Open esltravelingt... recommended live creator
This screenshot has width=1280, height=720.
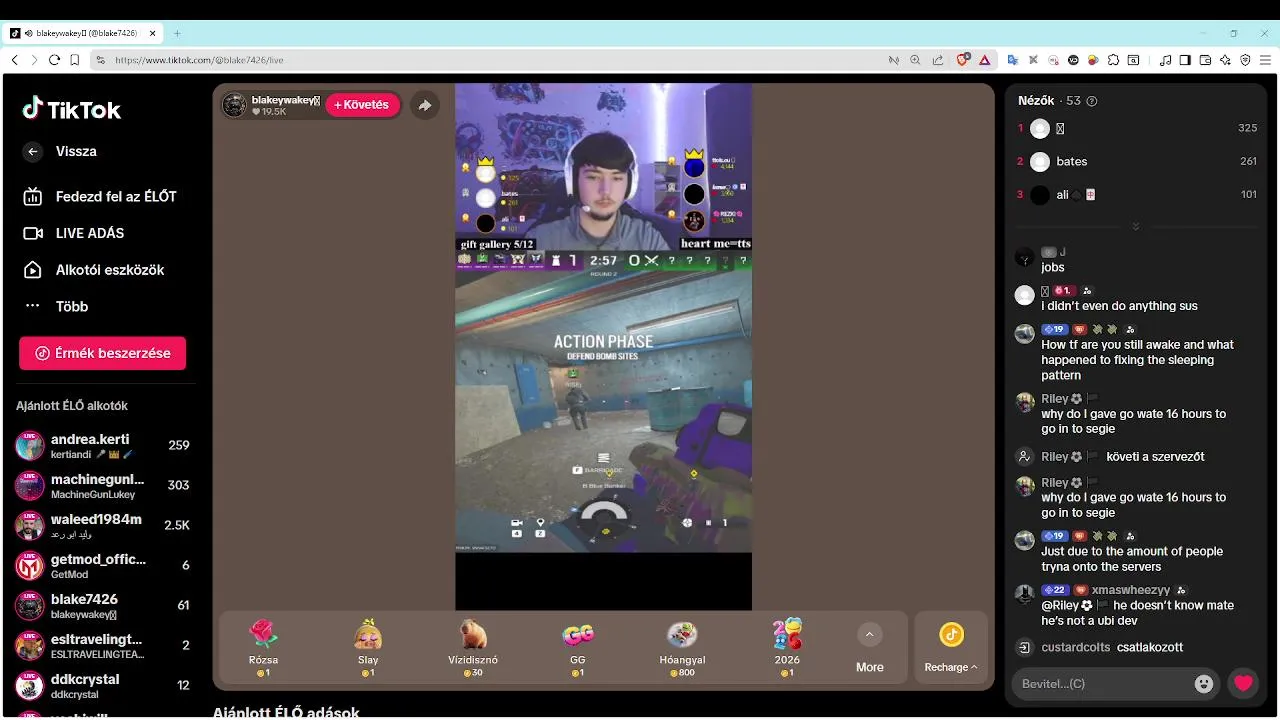[x=102, y=646]
